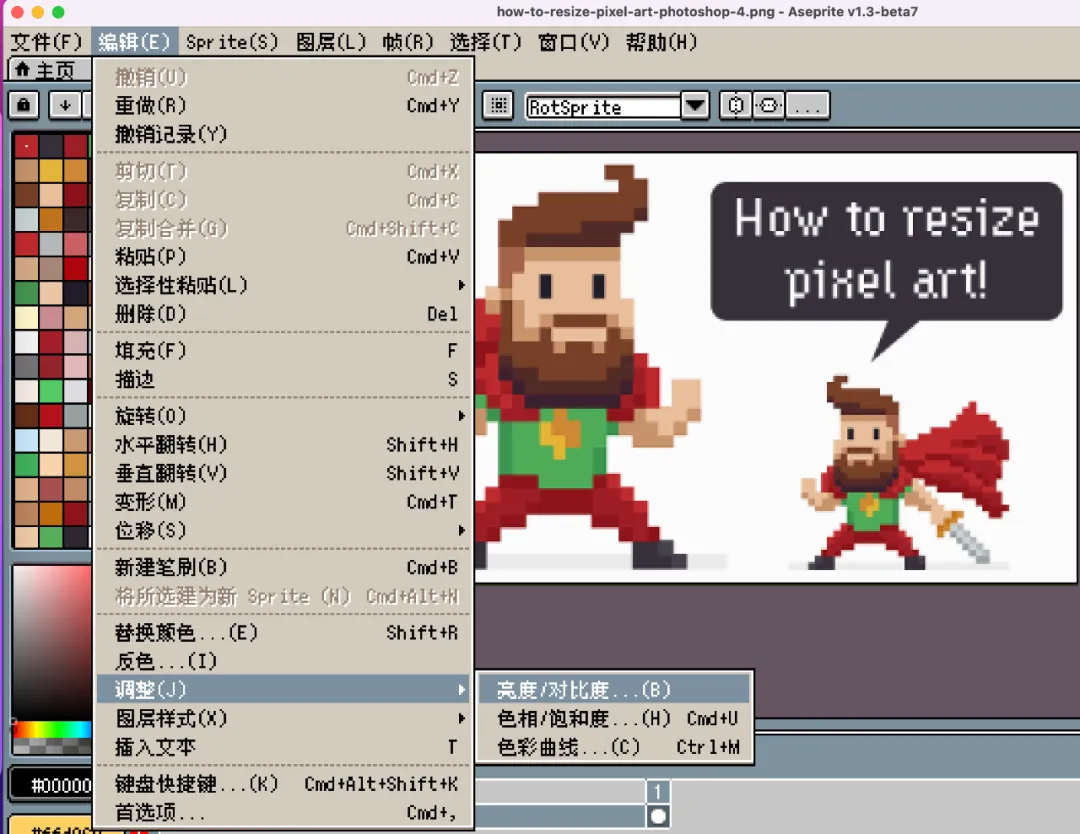Screen dimensions: 1080x834
Task: Open 首选项... preferences
Action: [x=283, y=813]
